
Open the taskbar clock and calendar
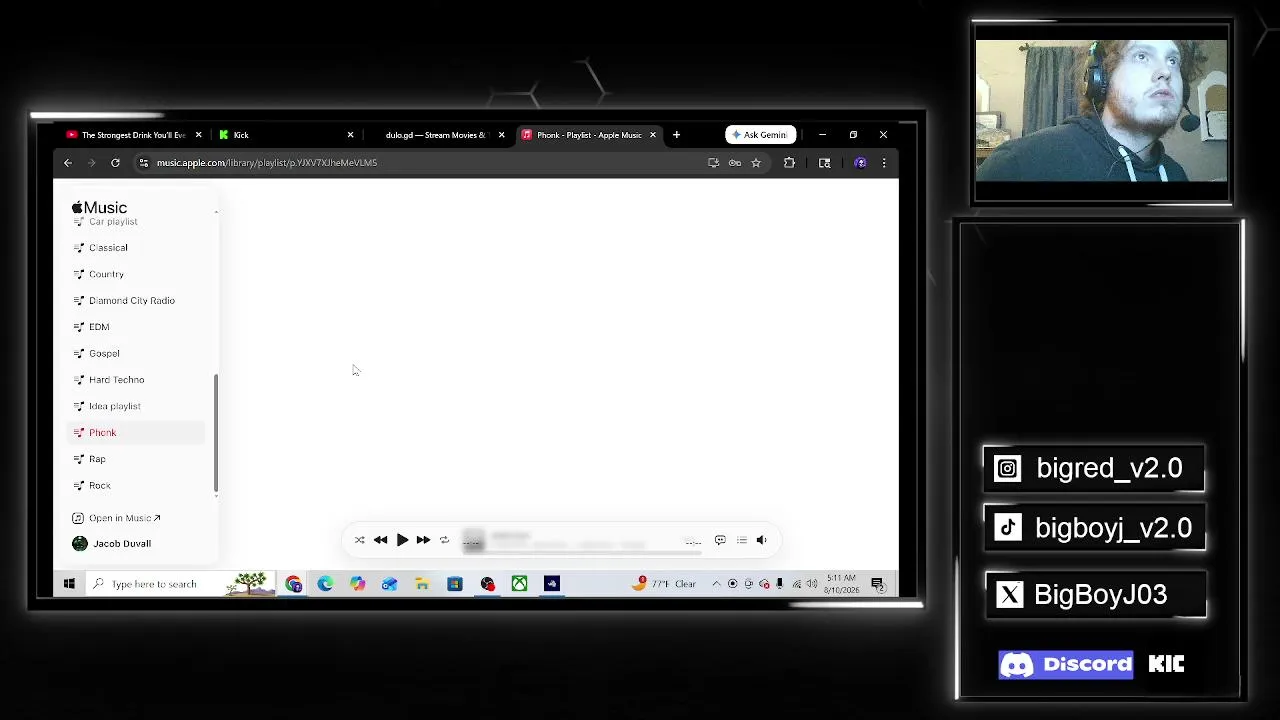tap(842, 584)
